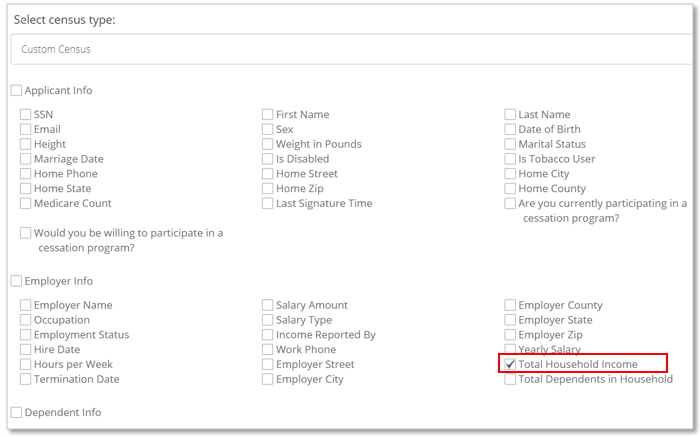Tick 'Would you be willing to participate' checkbox
The height and width of the screenshot is (437, 700).
pos(25,233)
